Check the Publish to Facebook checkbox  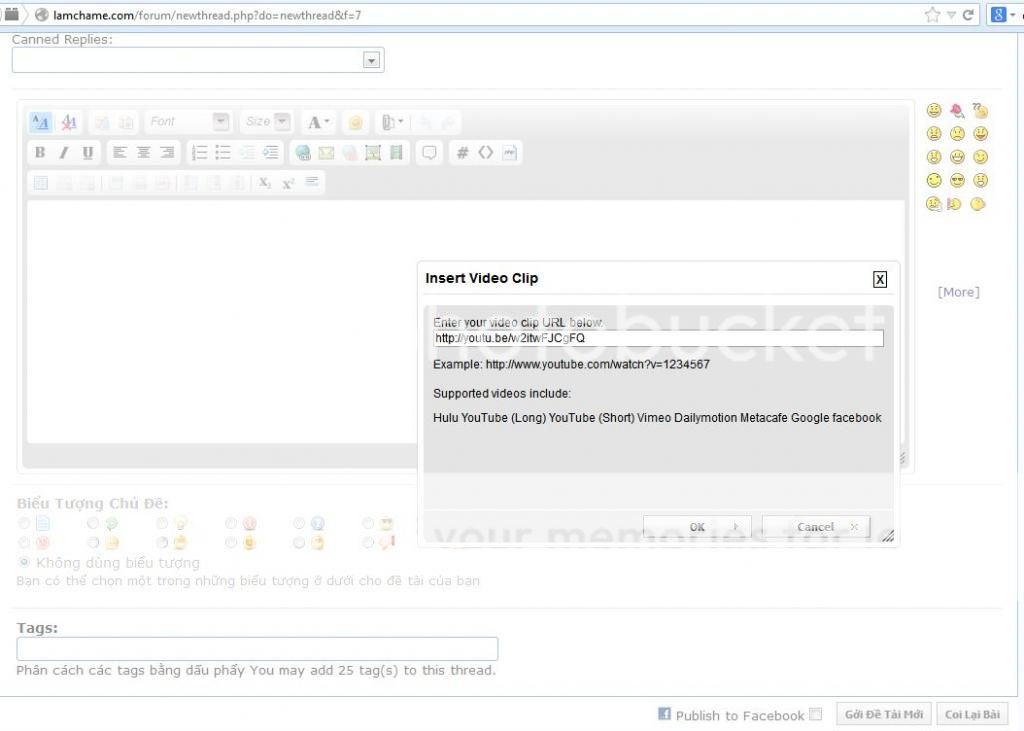(x=816, y=714)
